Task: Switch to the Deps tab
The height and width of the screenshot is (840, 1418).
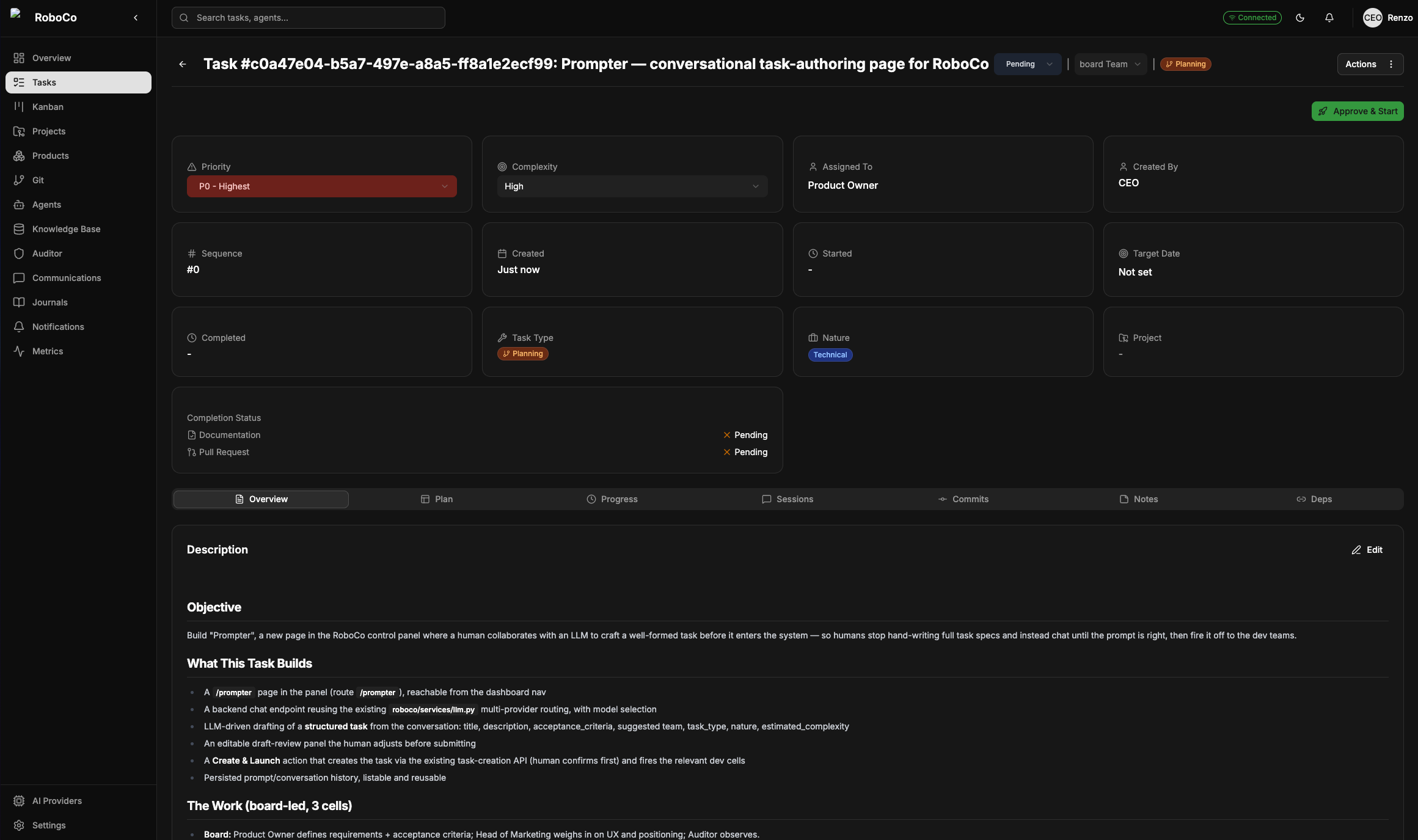Action: click(1314, 499)
